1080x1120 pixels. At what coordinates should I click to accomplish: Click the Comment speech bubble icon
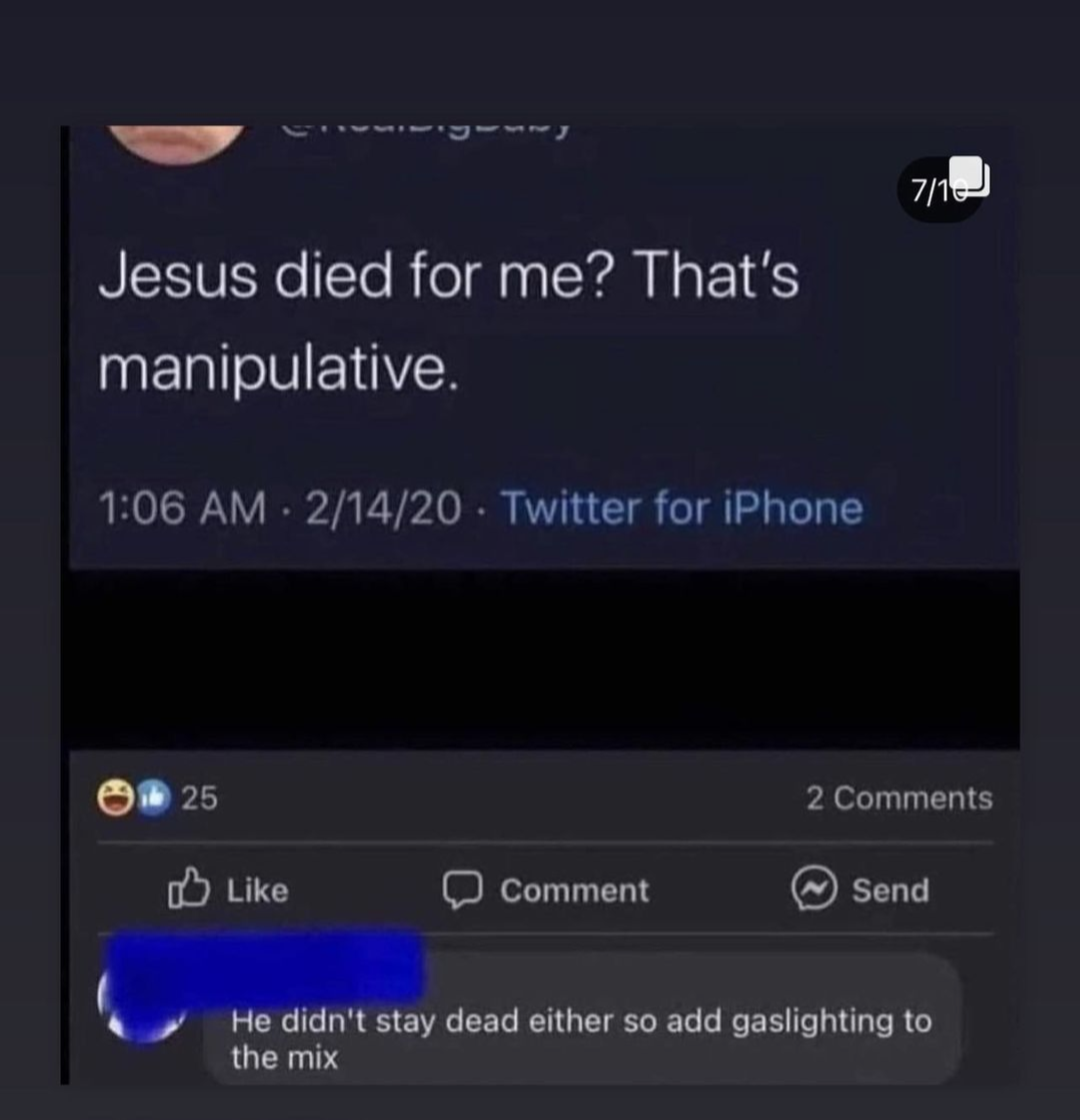coord(462,890)
